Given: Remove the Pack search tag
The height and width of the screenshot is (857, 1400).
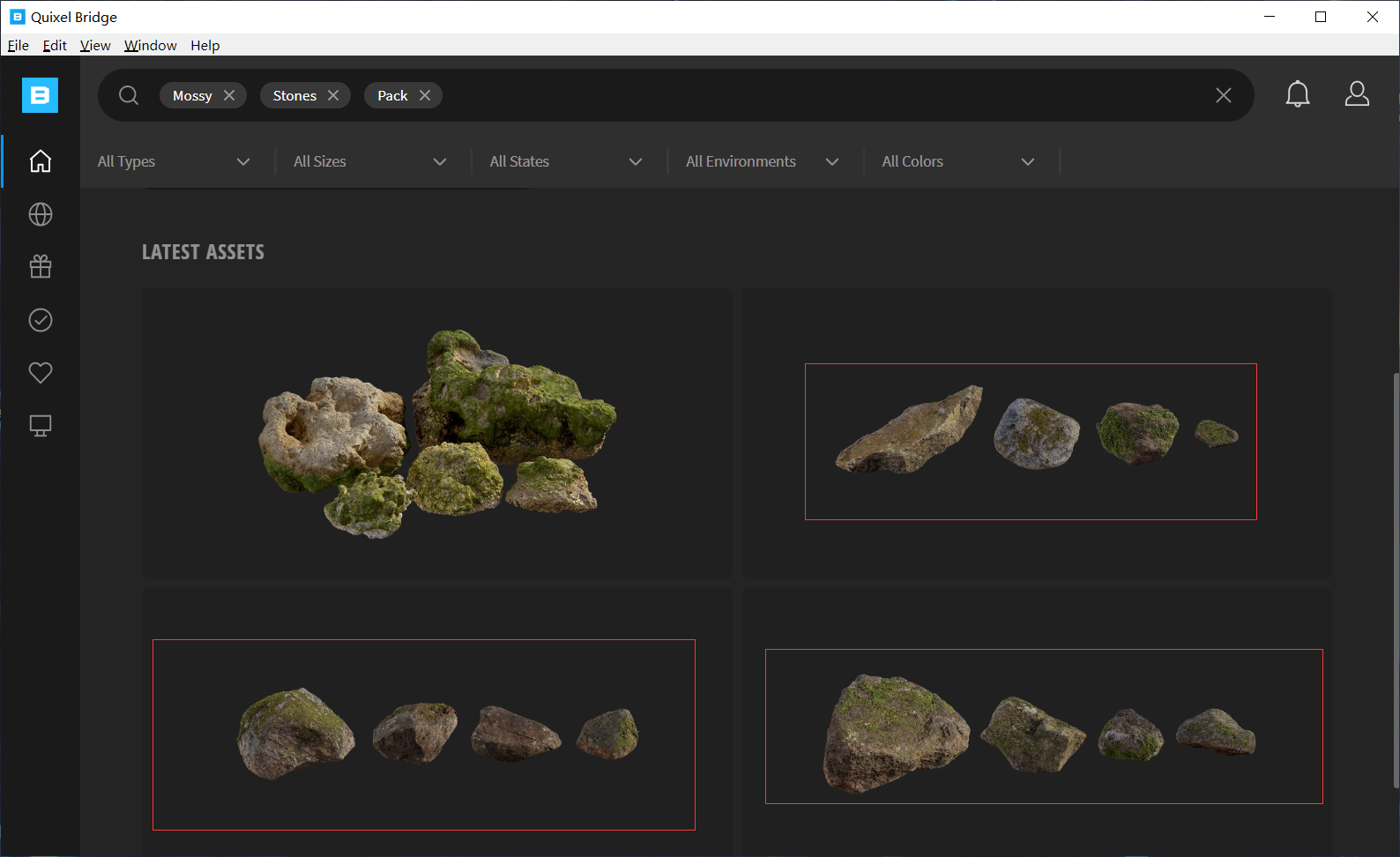Looking at the screenshot, I should pyautogui.click(x=425, y=95).
